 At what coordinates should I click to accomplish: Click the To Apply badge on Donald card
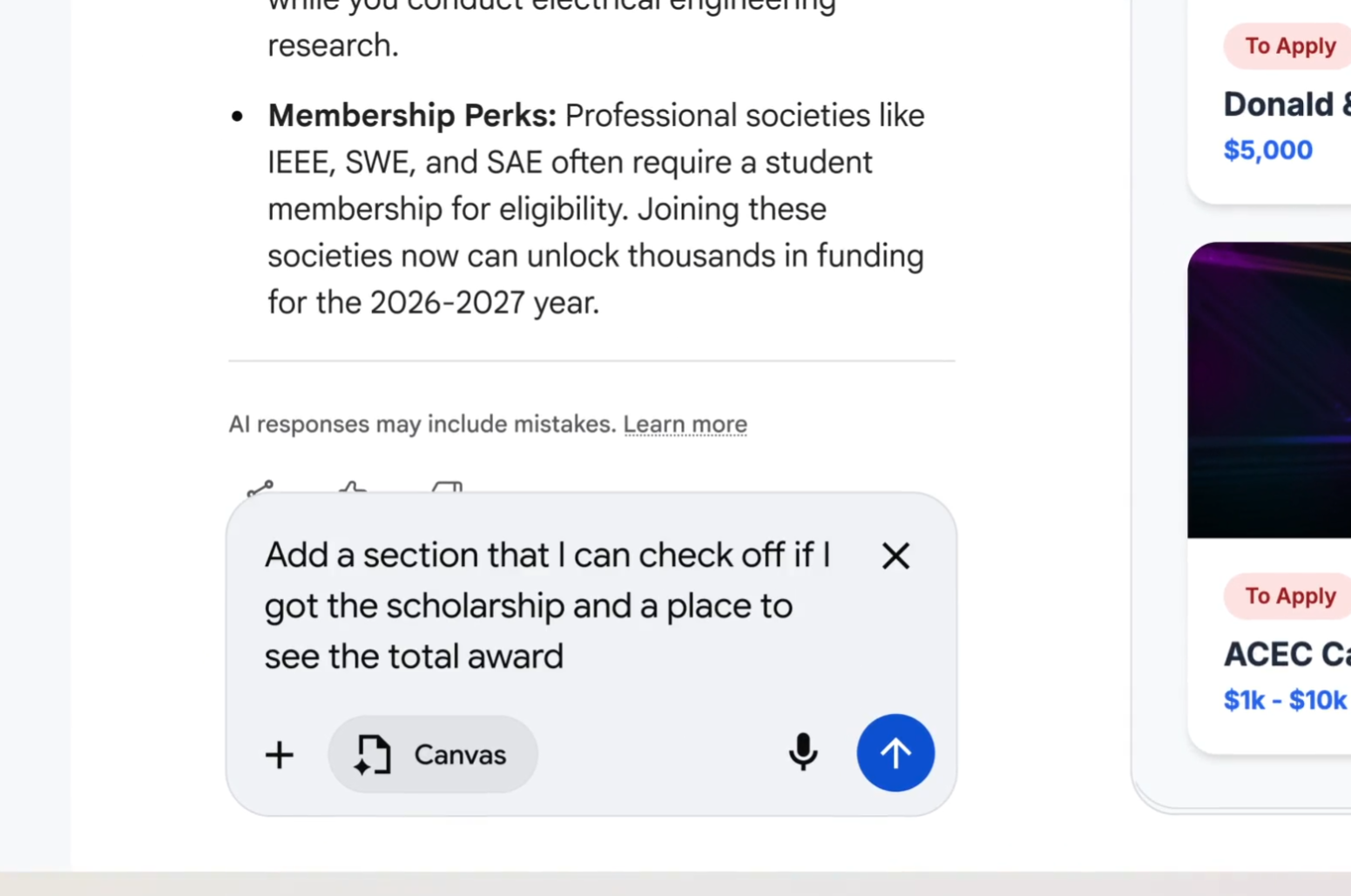(x=1289, y=46)
